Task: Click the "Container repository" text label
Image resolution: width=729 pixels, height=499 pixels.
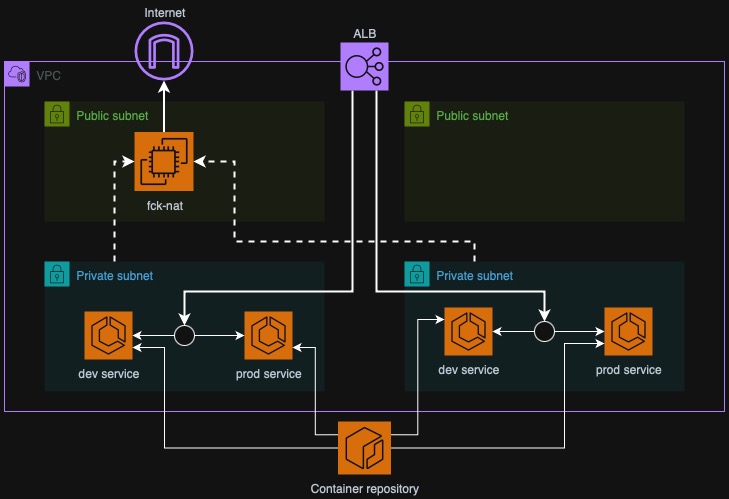Action: (364, 489)
